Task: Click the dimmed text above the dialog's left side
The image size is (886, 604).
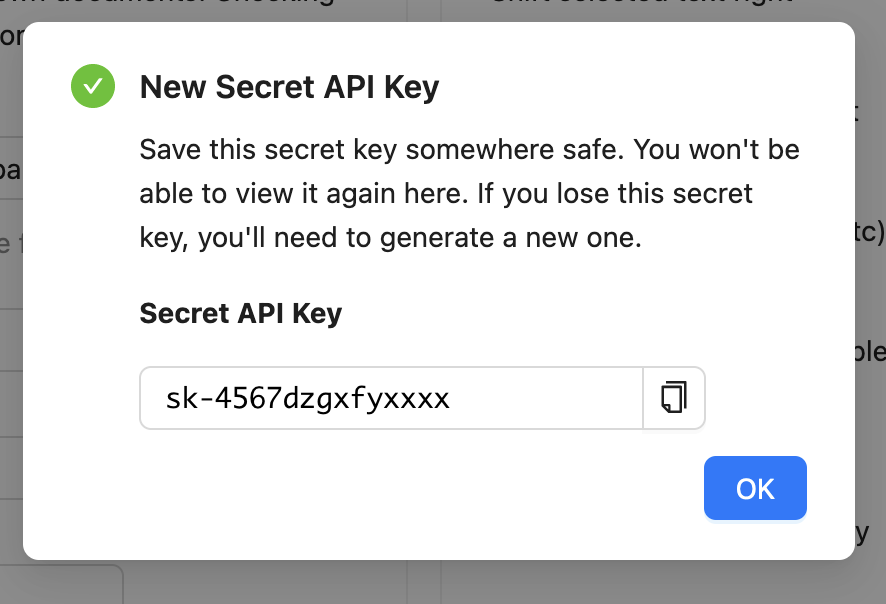Action: 200,8
